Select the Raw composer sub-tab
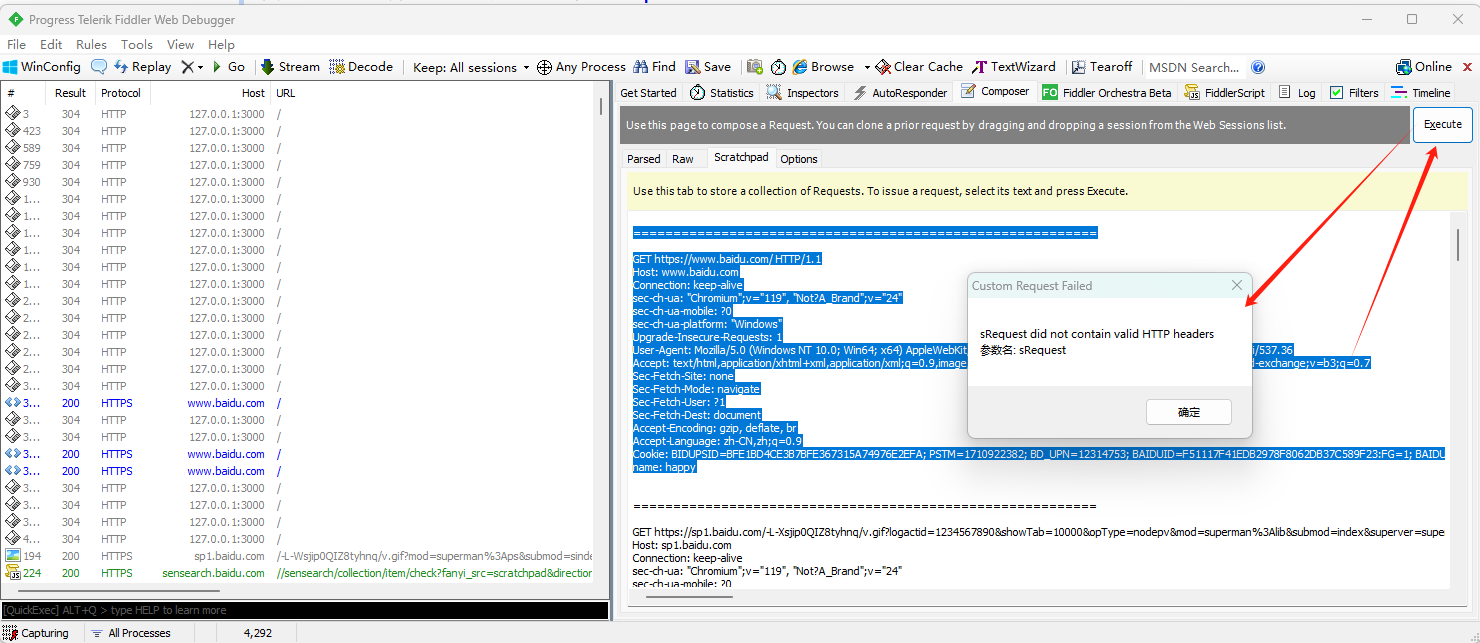 (683, 159)
